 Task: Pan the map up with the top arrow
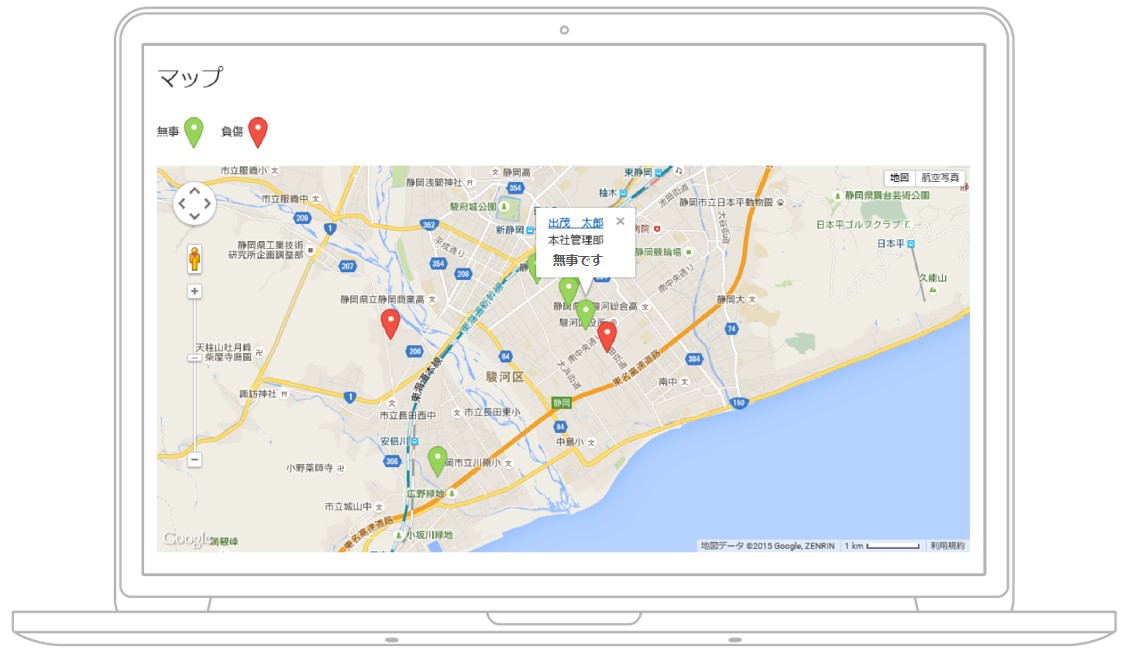click(x=194, y=191)
